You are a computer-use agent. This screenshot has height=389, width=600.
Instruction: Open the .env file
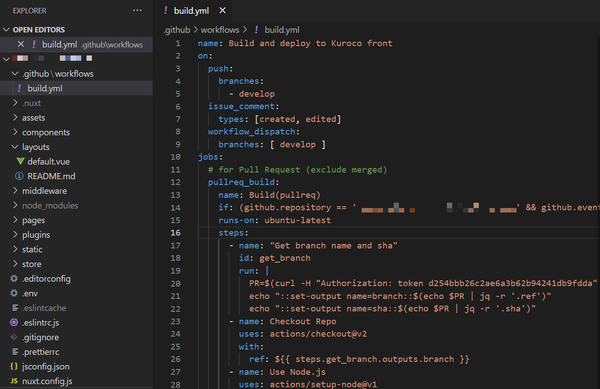point(30,293)
